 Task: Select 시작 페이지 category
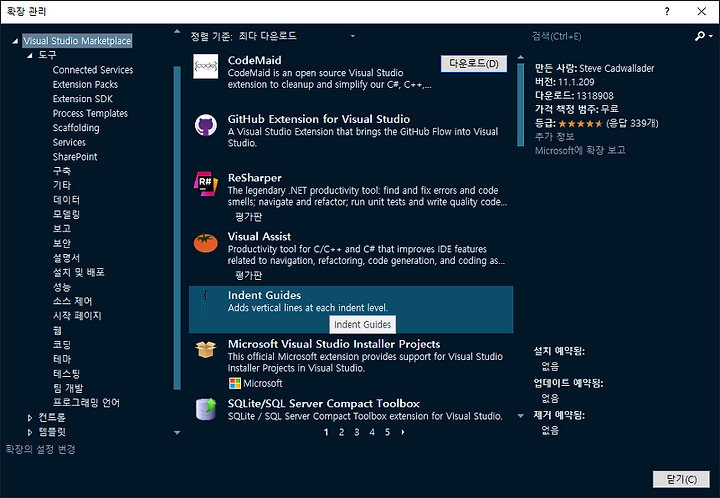77,316
